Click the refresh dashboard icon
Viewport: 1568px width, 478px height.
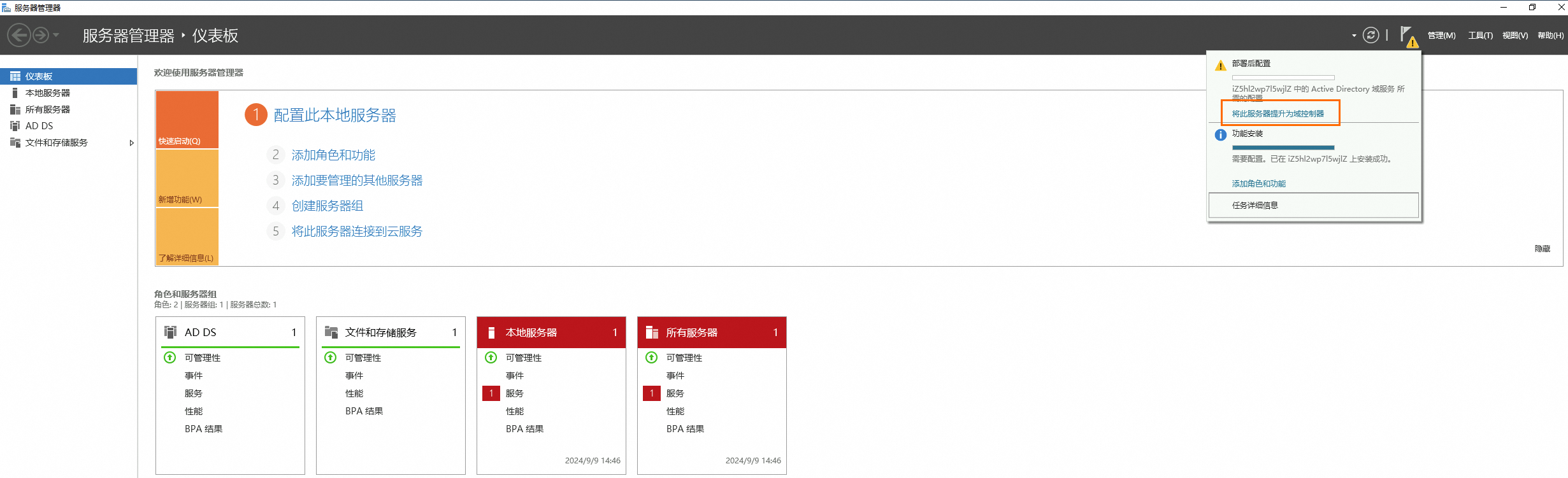[x=1370, y=35]
